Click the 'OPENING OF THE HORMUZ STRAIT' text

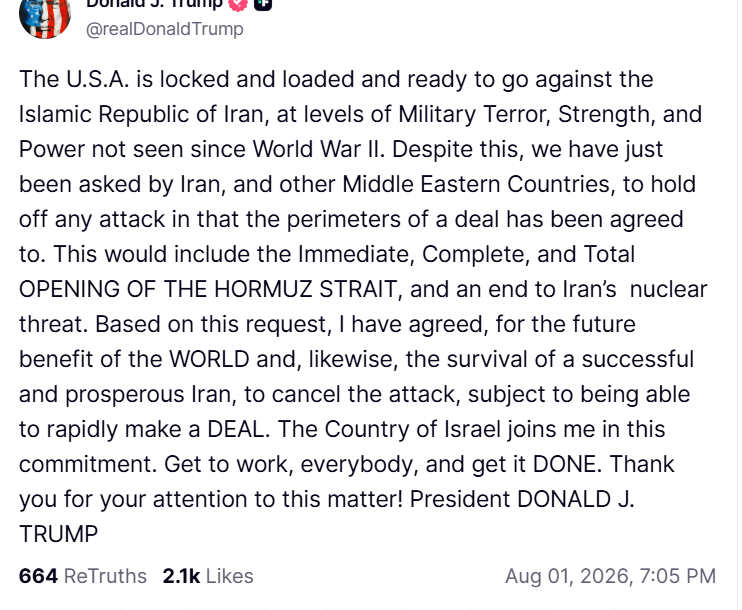click(x=208, y=289)
